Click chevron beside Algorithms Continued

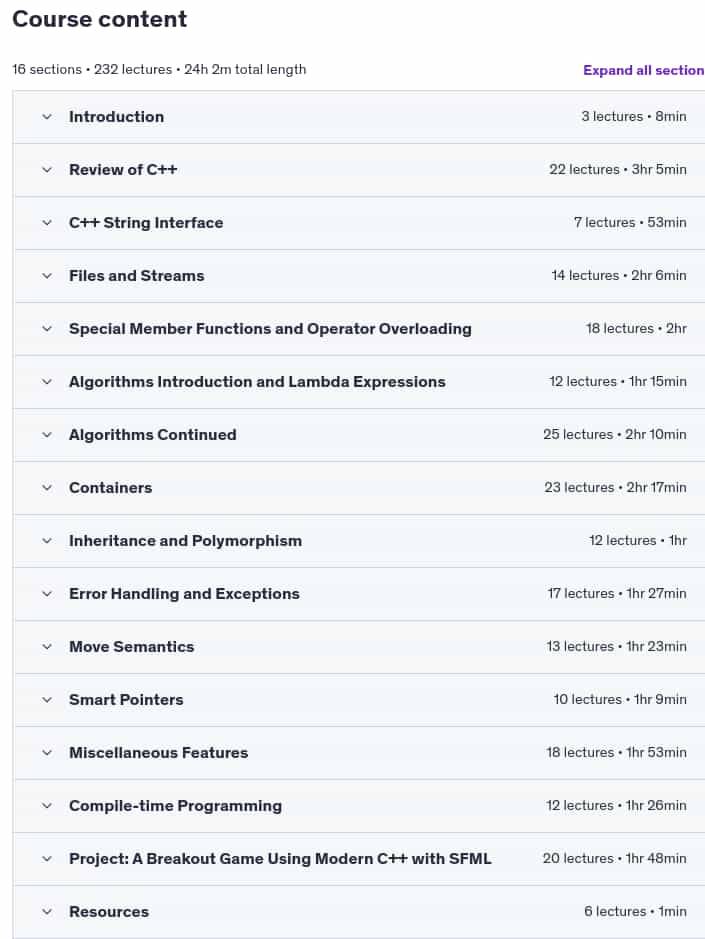[47, 435]
